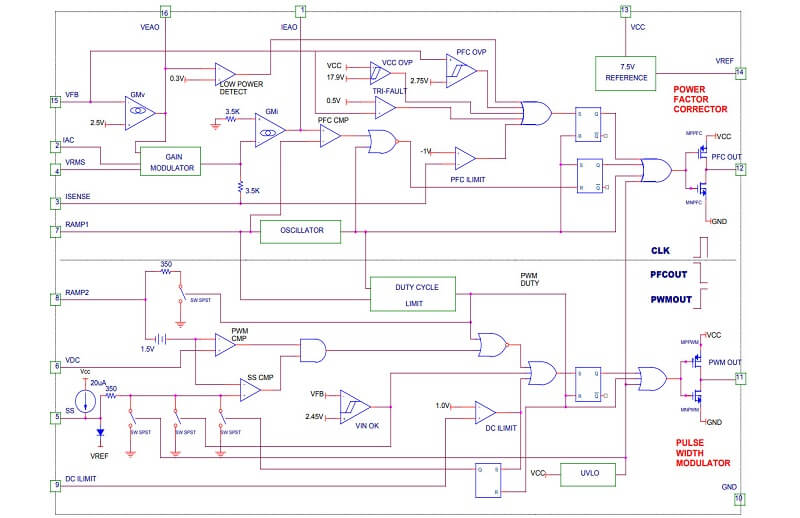
Task: Select the -1V label at PFC ILIMIT
Action: coord(426,151)
